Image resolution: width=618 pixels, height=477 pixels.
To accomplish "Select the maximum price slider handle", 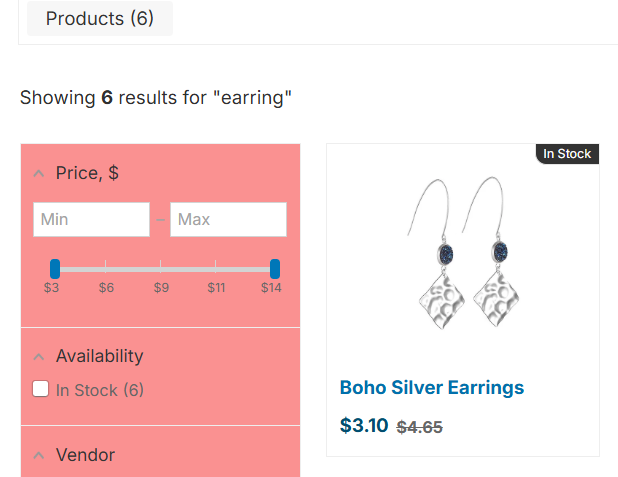I will [x=275, y=268].
